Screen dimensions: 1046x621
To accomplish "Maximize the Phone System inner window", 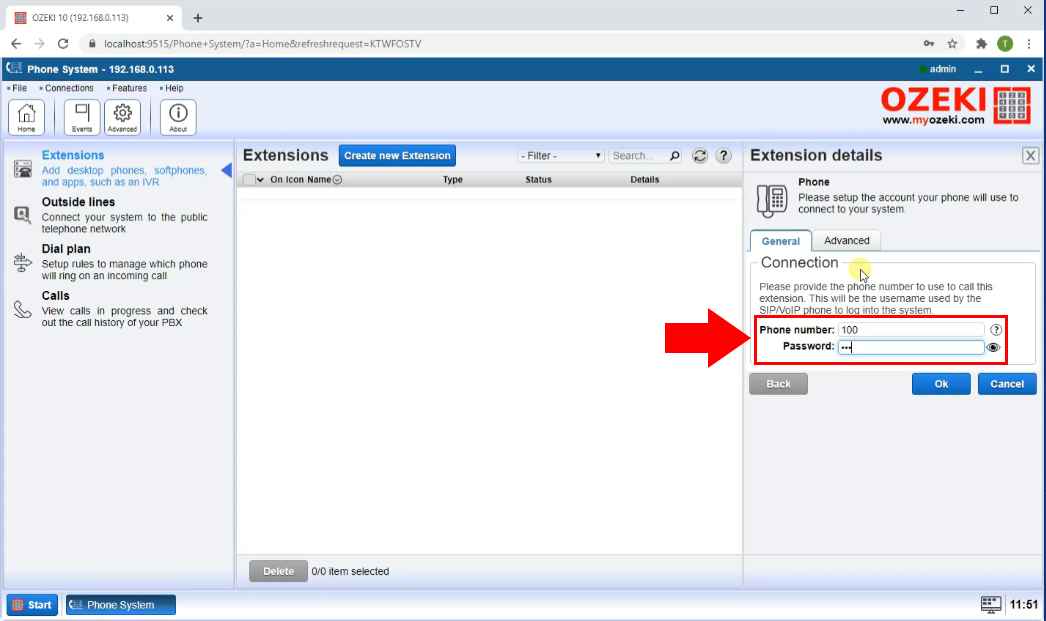I will point(1005,69).
